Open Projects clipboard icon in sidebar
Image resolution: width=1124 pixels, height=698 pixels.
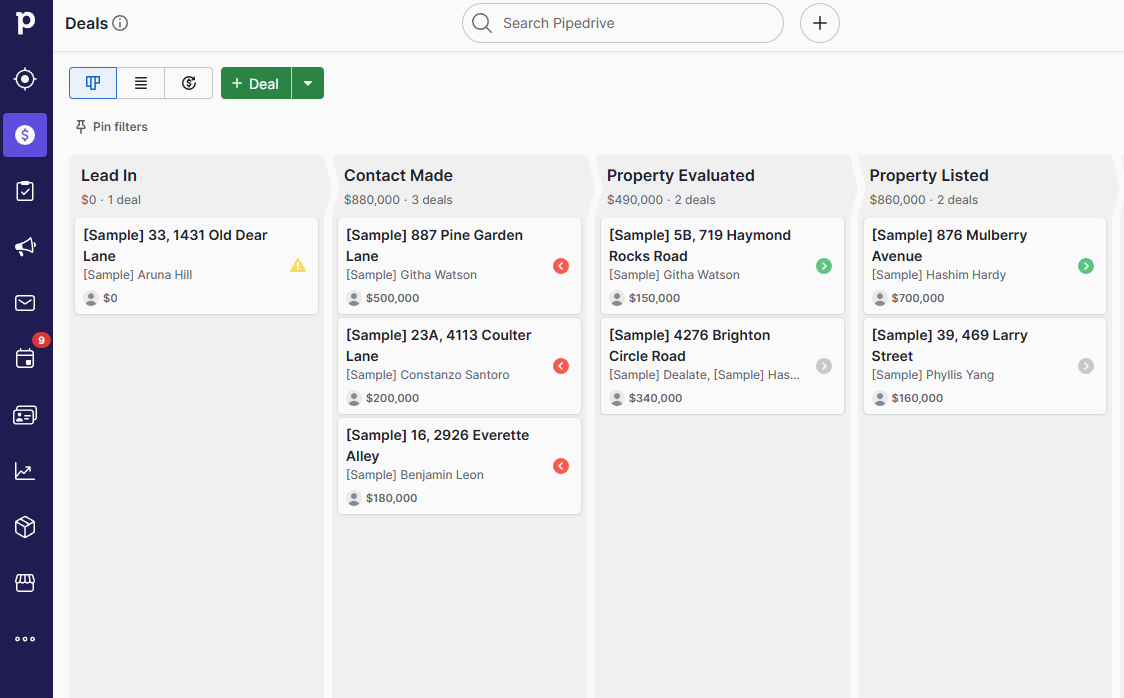(x=25, y=191)
